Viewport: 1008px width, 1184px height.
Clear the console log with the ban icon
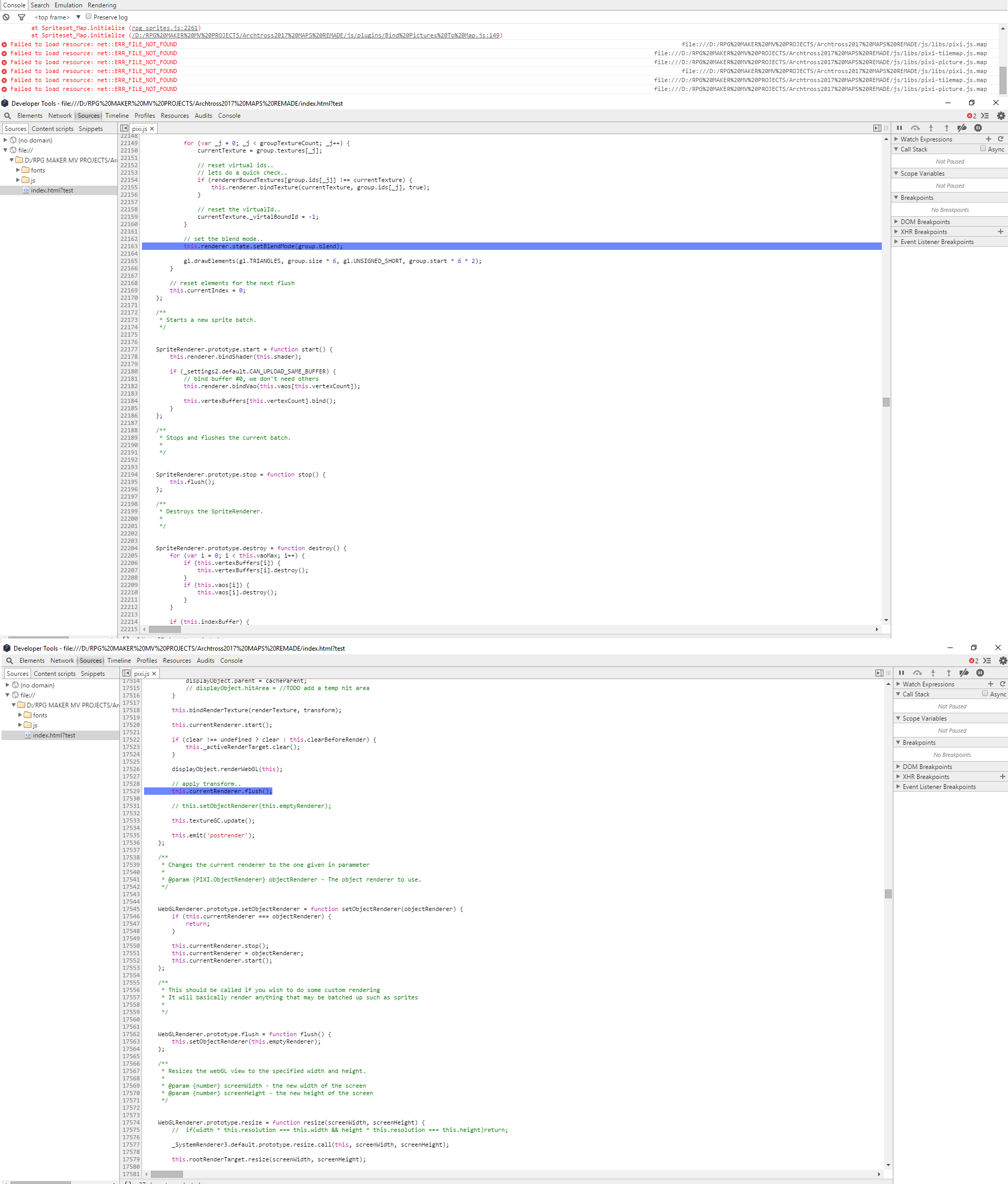point(6,17)
